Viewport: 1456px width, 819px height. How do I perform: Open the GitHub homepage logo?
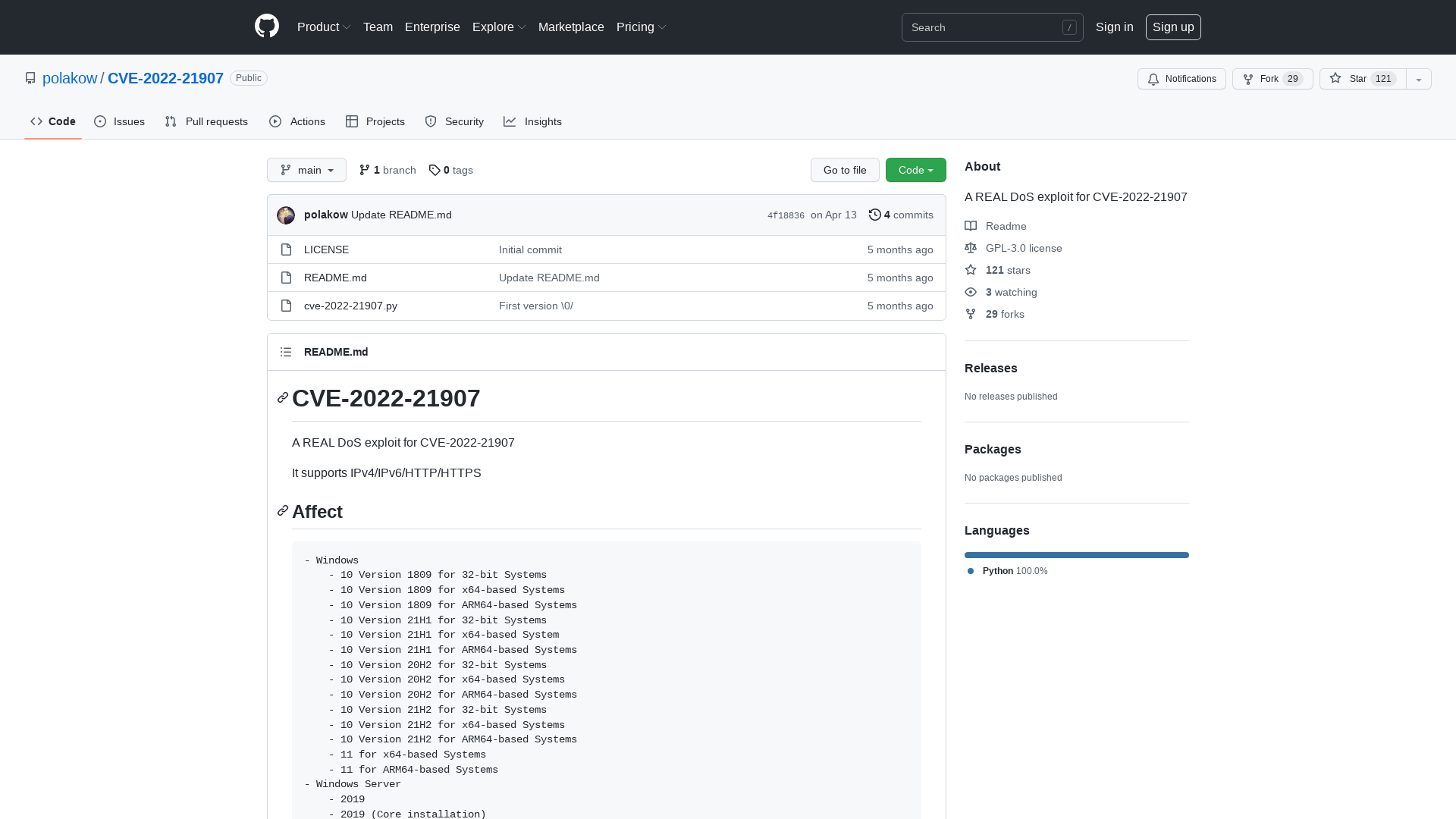(x=267, y=27)
